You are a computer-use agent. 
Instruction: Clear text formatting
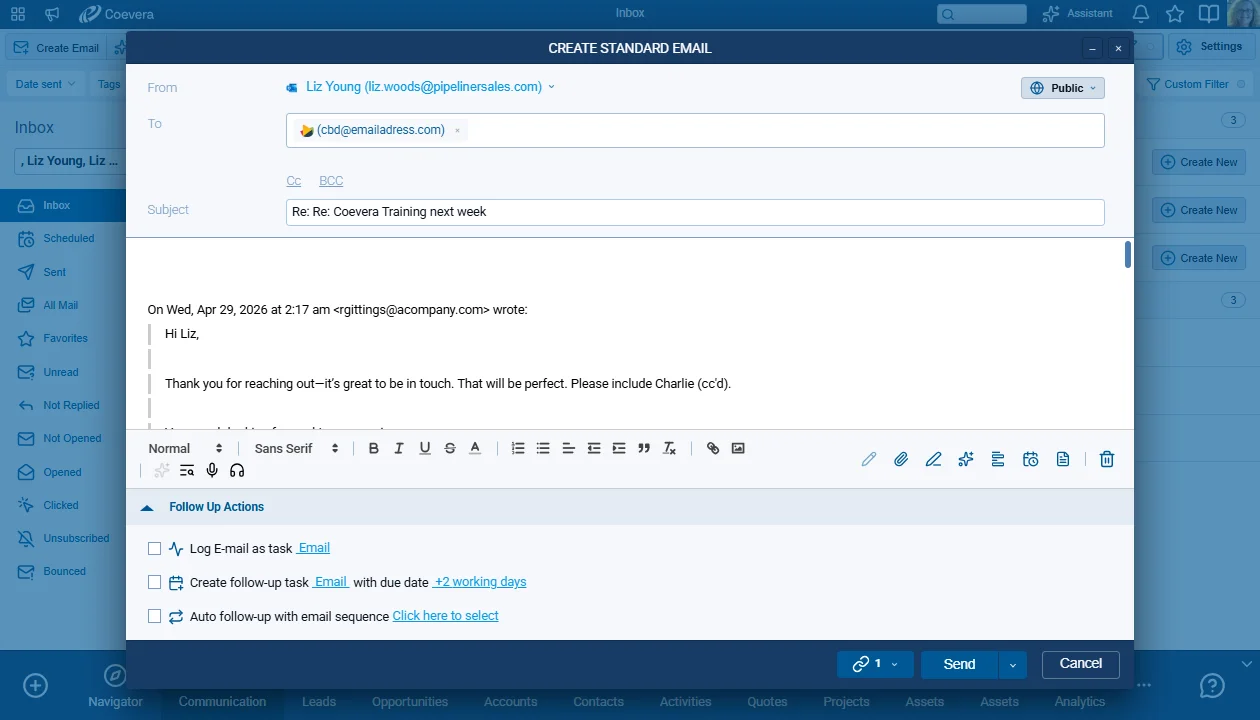point(670,448)
